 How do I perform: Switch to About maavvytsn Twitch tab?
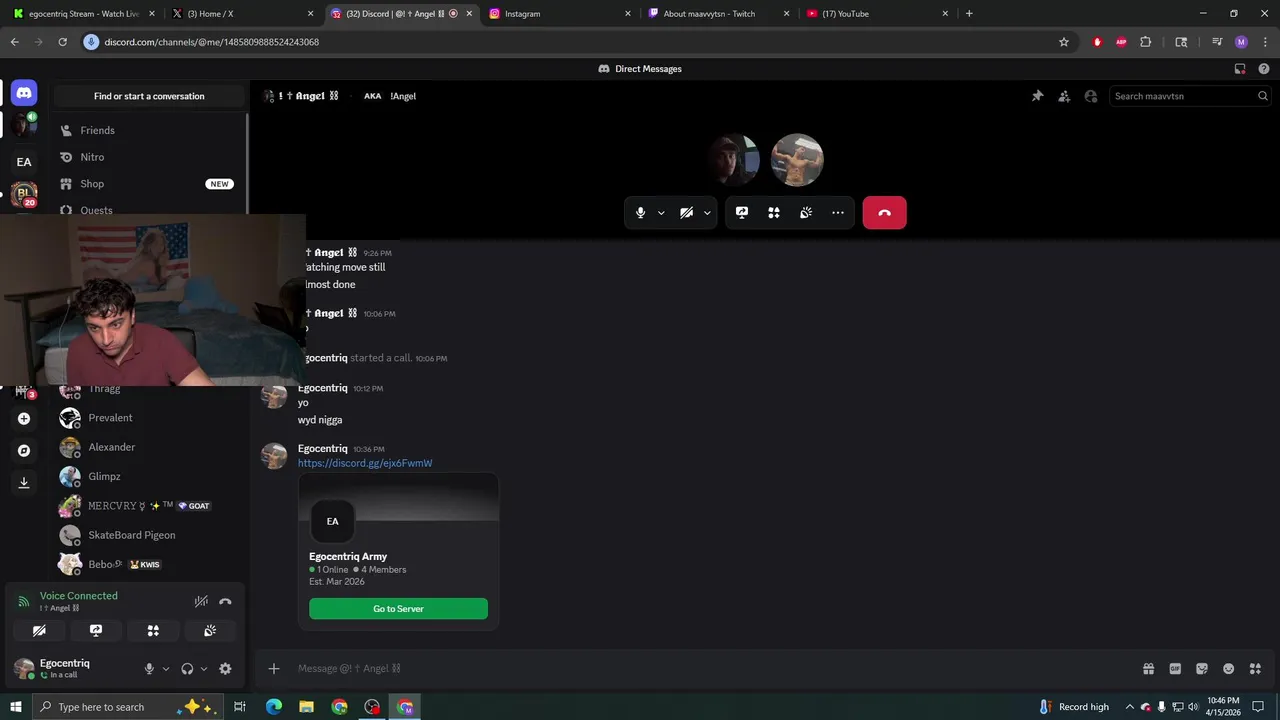(719, 14)
